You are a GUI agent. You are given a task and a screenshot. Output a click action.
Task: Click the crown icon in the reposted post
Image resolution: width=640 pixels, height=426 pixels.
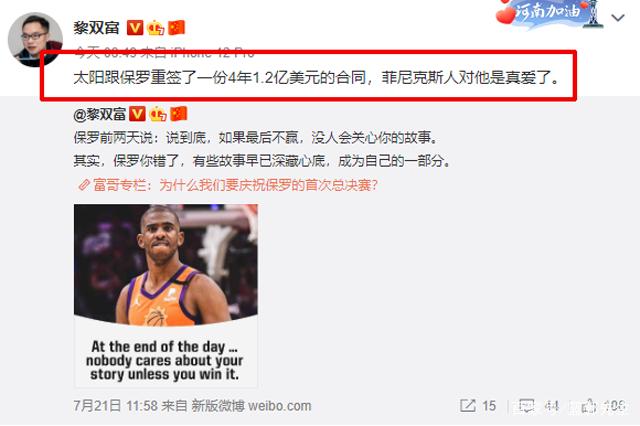click(158, 114)
